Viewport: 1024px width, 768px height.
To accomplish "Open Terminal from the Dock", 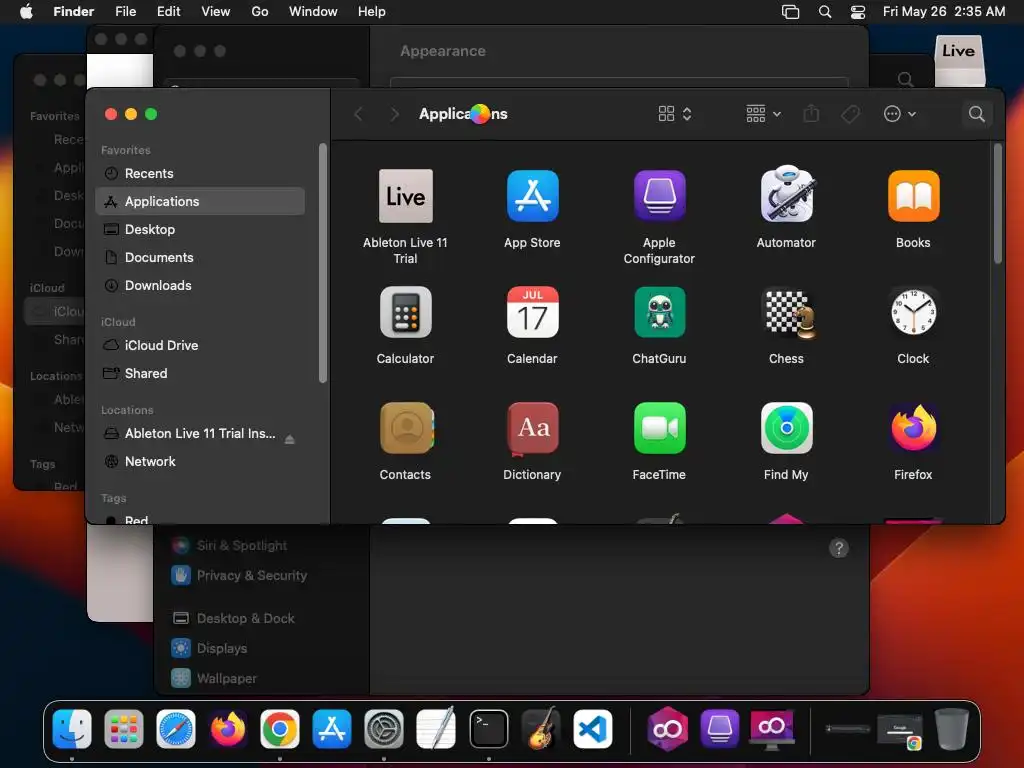I will (488, 728).
